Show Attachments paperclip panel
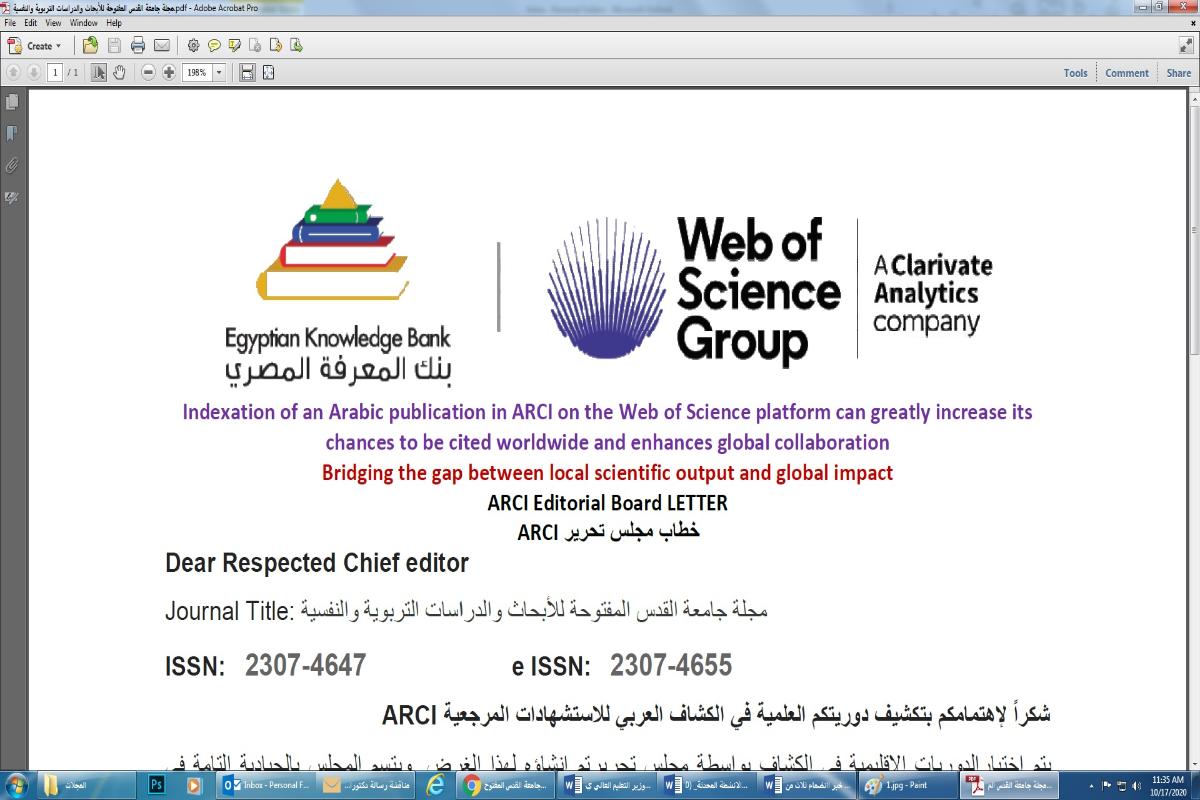Viewport: 1200px width, 800px height. click(x=12, y=165)
